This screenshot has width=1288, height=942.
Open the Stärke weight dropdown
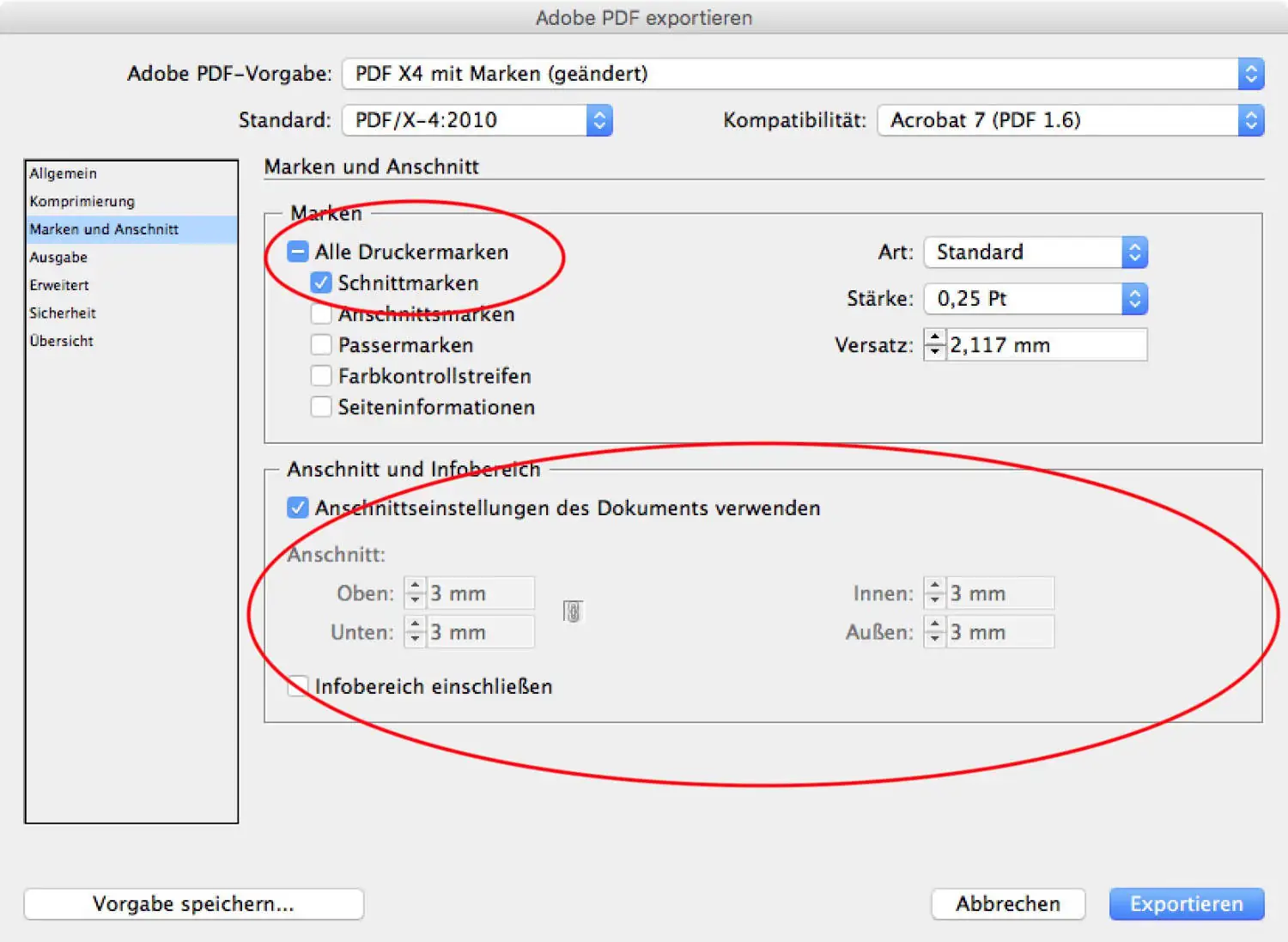[x=1036, y=299]
